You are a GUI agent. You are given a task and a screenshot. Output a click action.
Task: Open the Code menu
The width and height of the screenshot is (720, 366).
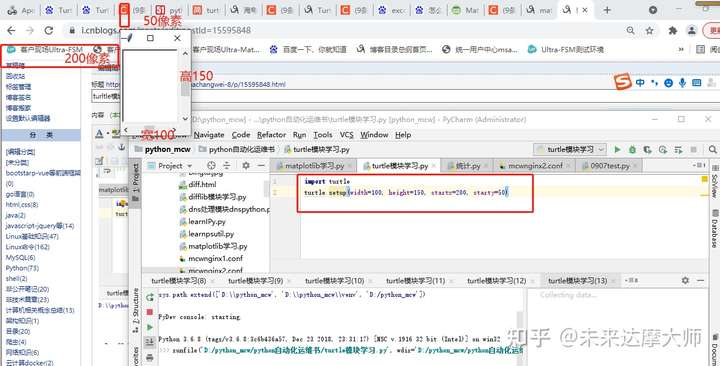241,135
